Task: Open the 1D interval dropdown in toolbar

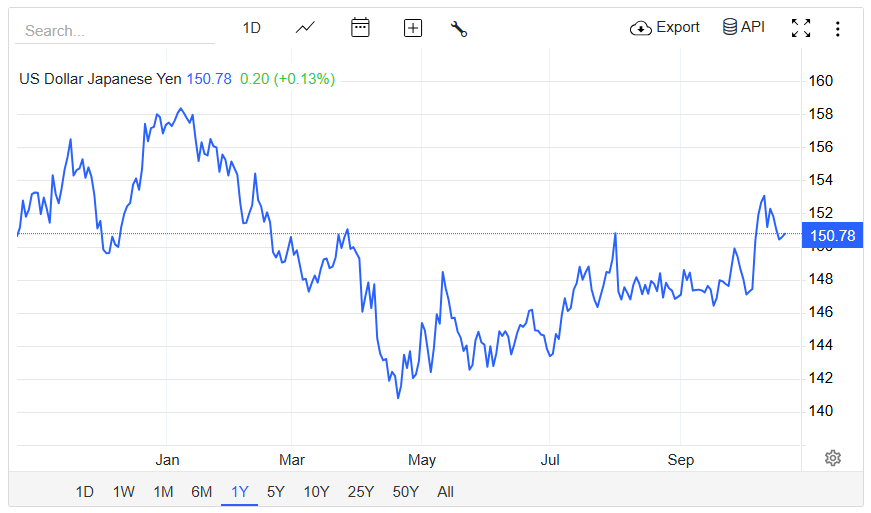Action: coord(252,28)
